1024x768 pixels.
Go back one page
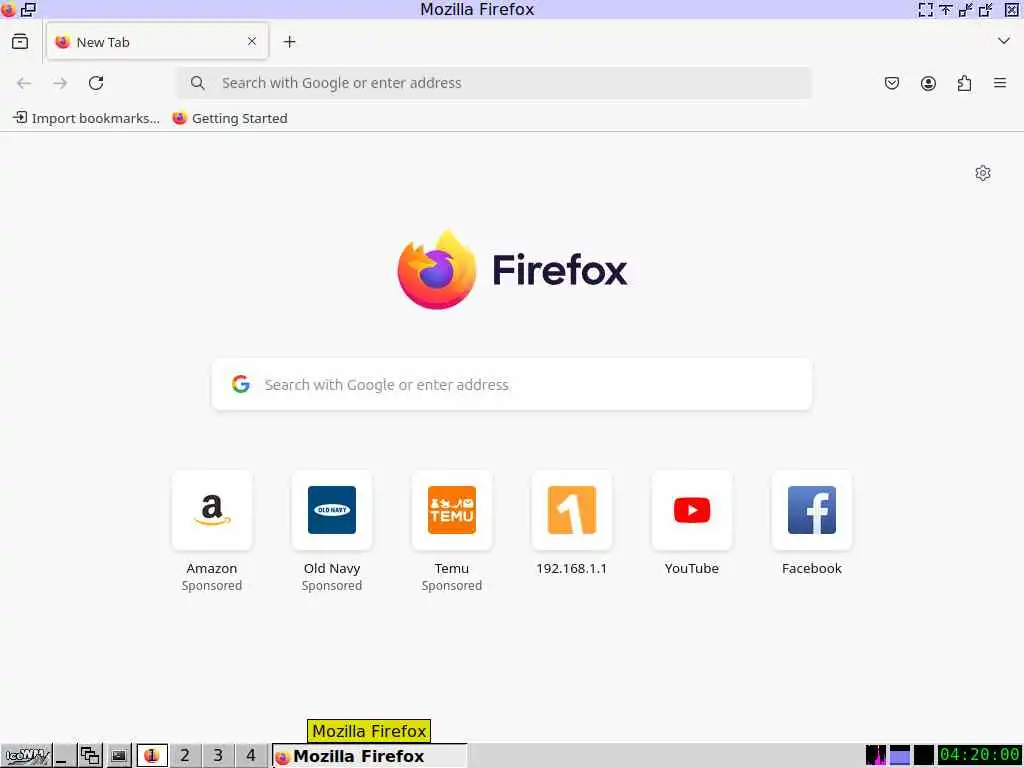(x=24, y=83)
